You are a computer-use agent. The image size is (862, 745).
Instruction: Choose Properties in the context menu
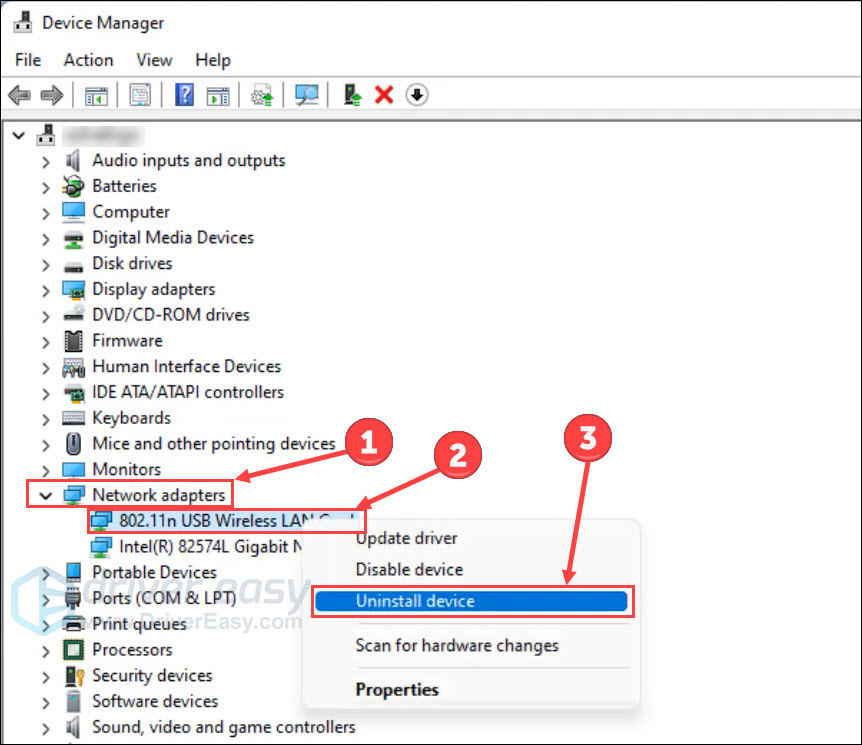[x=397, y=689]
